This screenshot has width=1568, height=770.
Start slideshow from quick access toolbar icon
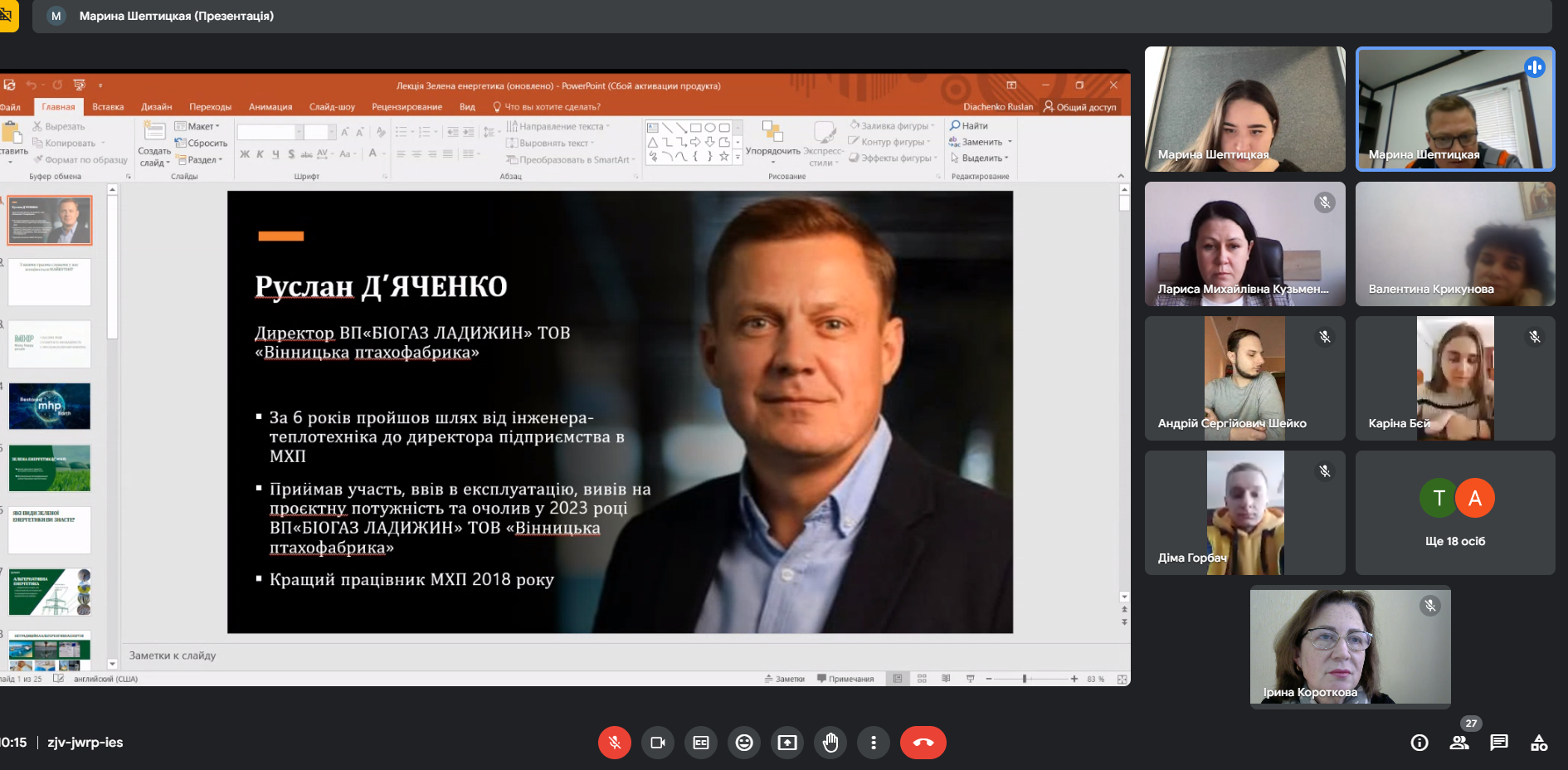tap(80, 85)
